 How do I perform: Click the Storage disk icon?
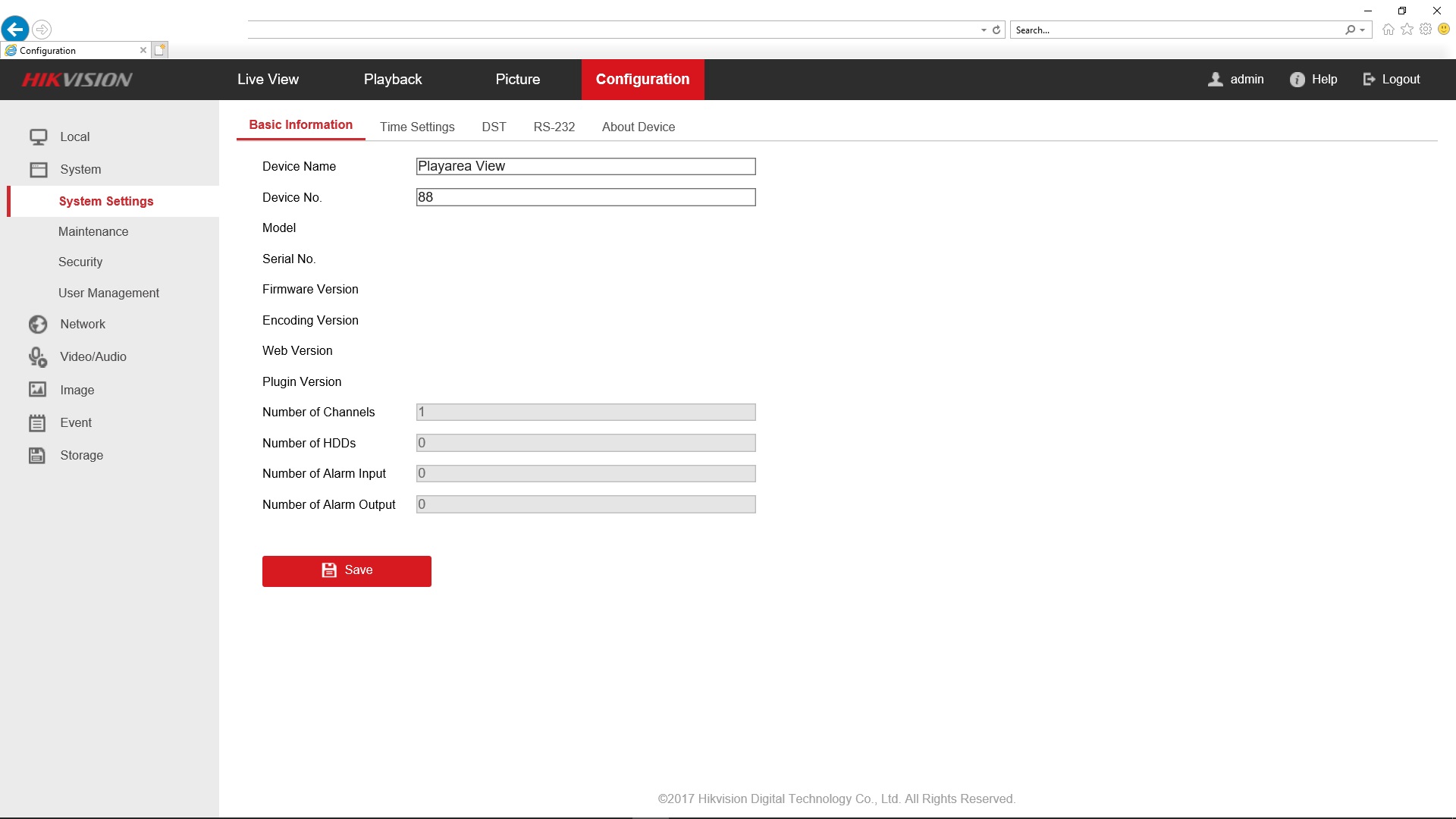coord(38,456)
